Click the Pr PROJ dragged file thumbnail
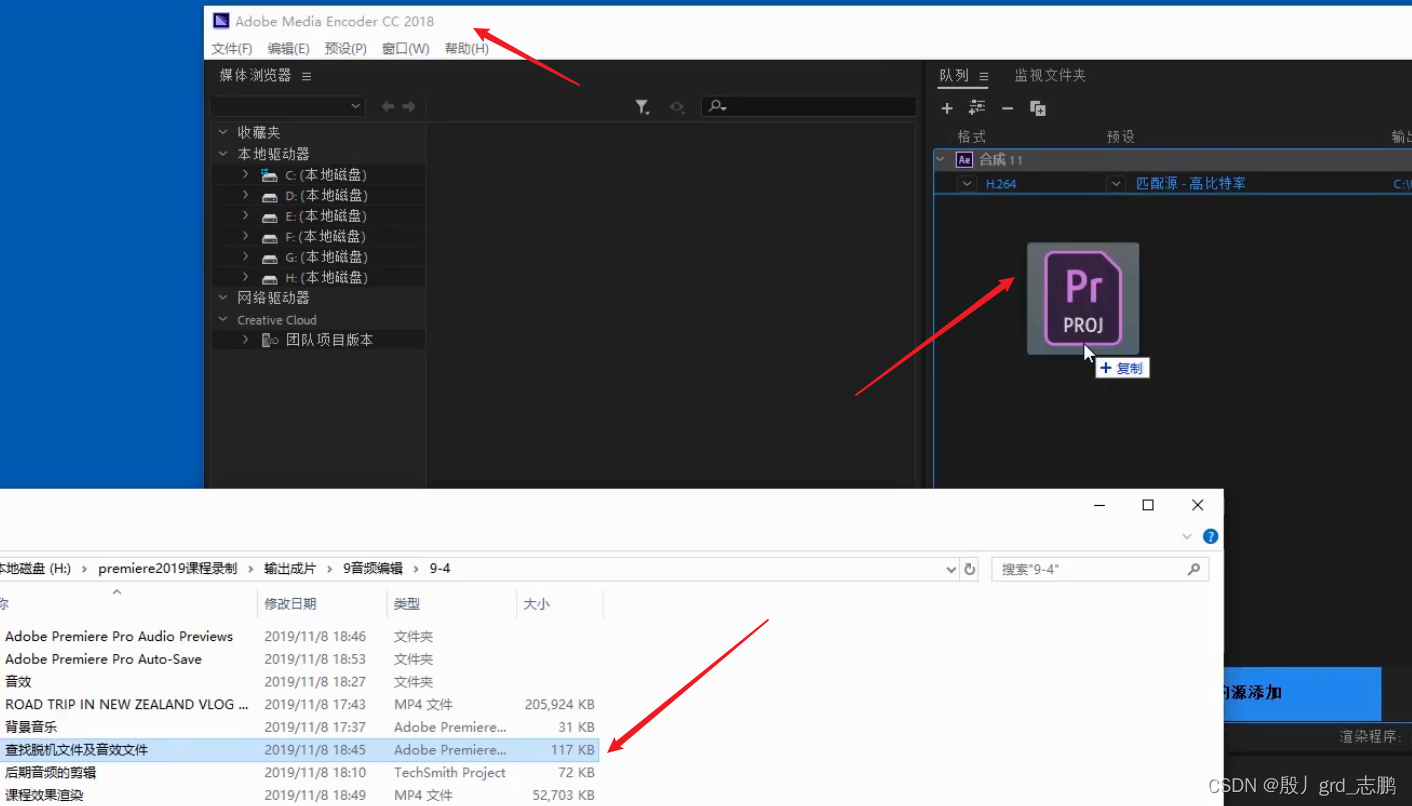The width and height of the screenshot is (1412, 806). pyautogui.click(x=1083, y=298)
